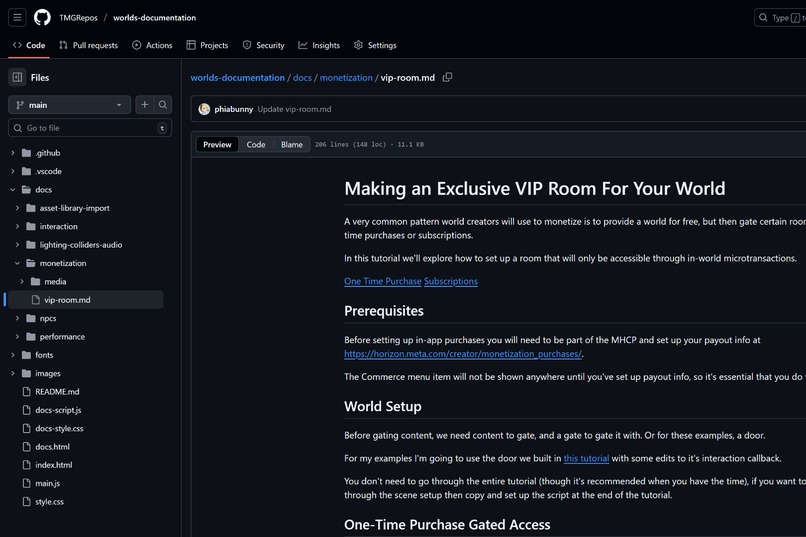
Task: Expand the .vscode folder
Action: click(x=13, y=171)
